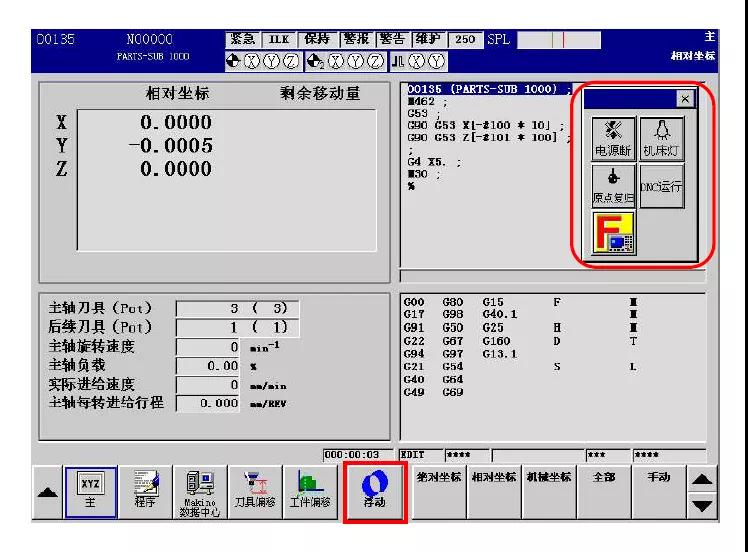The image size is (748, 552).
Task: Click the up arrow right of 手动
Action: coord(702,479)
